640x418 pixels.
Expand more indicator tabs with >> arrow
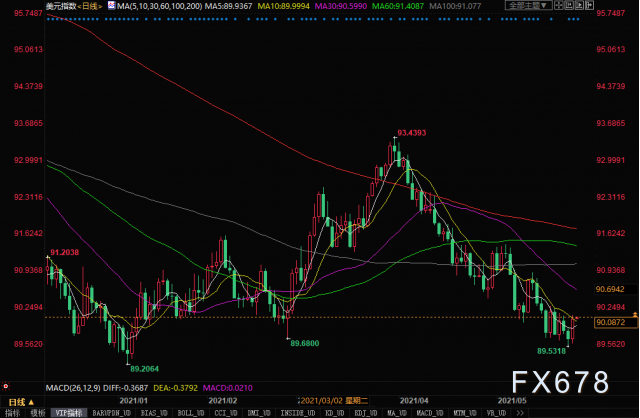click(520, 413)
